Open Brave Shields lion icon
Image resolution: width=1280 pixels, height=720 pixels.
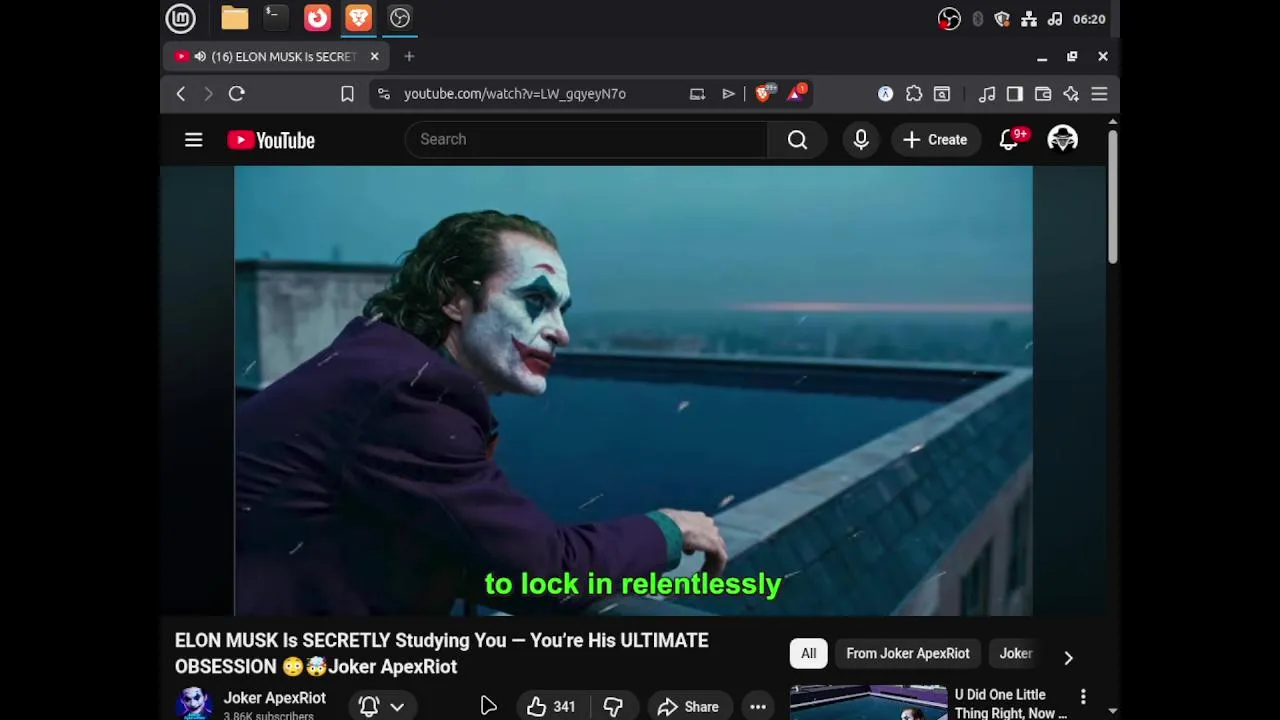coord(764,93)
